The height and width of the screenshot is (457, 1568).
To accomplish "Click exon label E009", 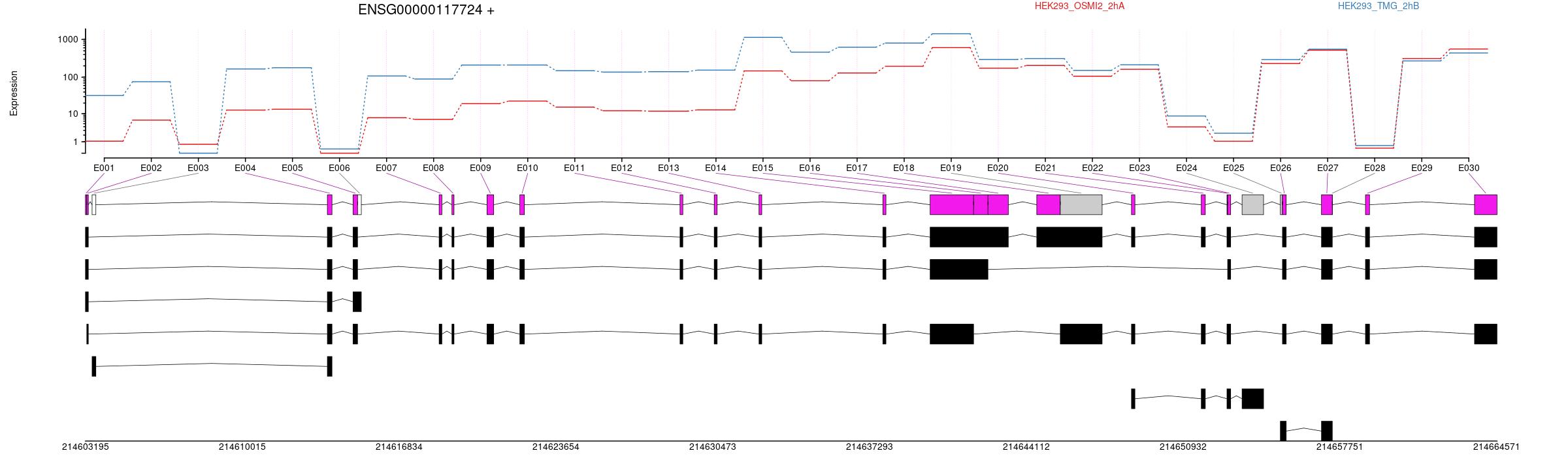I will [x=480, y=168].
